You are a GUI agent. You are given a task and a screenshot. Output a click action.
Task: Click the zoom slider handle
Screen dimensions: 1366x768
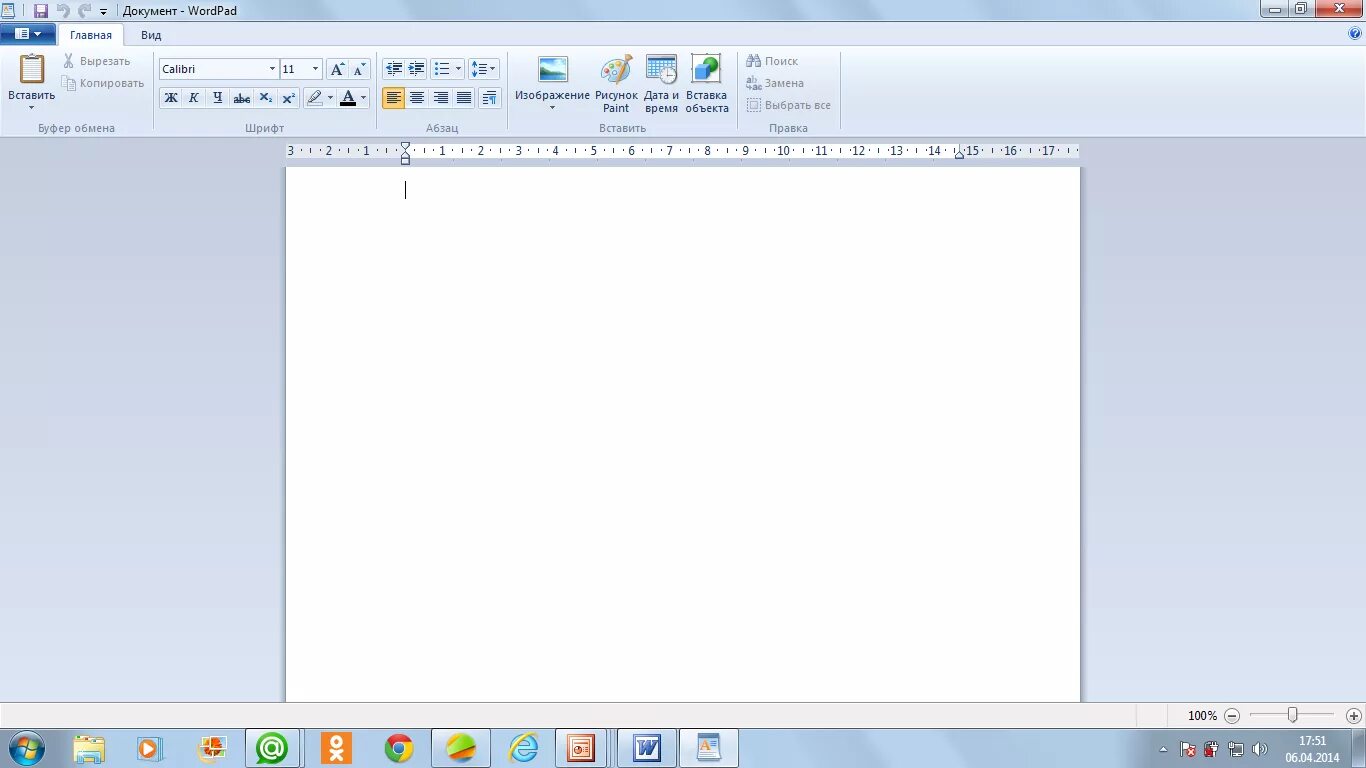point(1292,715)
